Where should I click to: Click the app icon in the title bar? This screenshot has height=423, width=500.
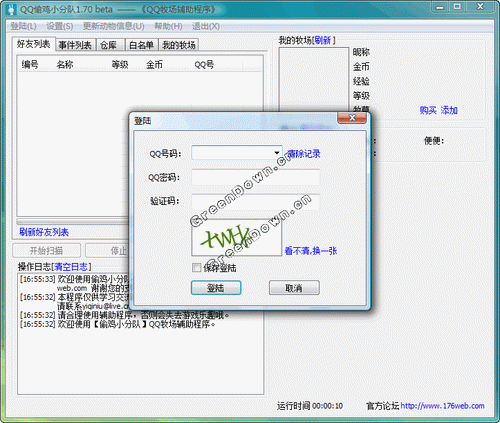tap(11, 9)
